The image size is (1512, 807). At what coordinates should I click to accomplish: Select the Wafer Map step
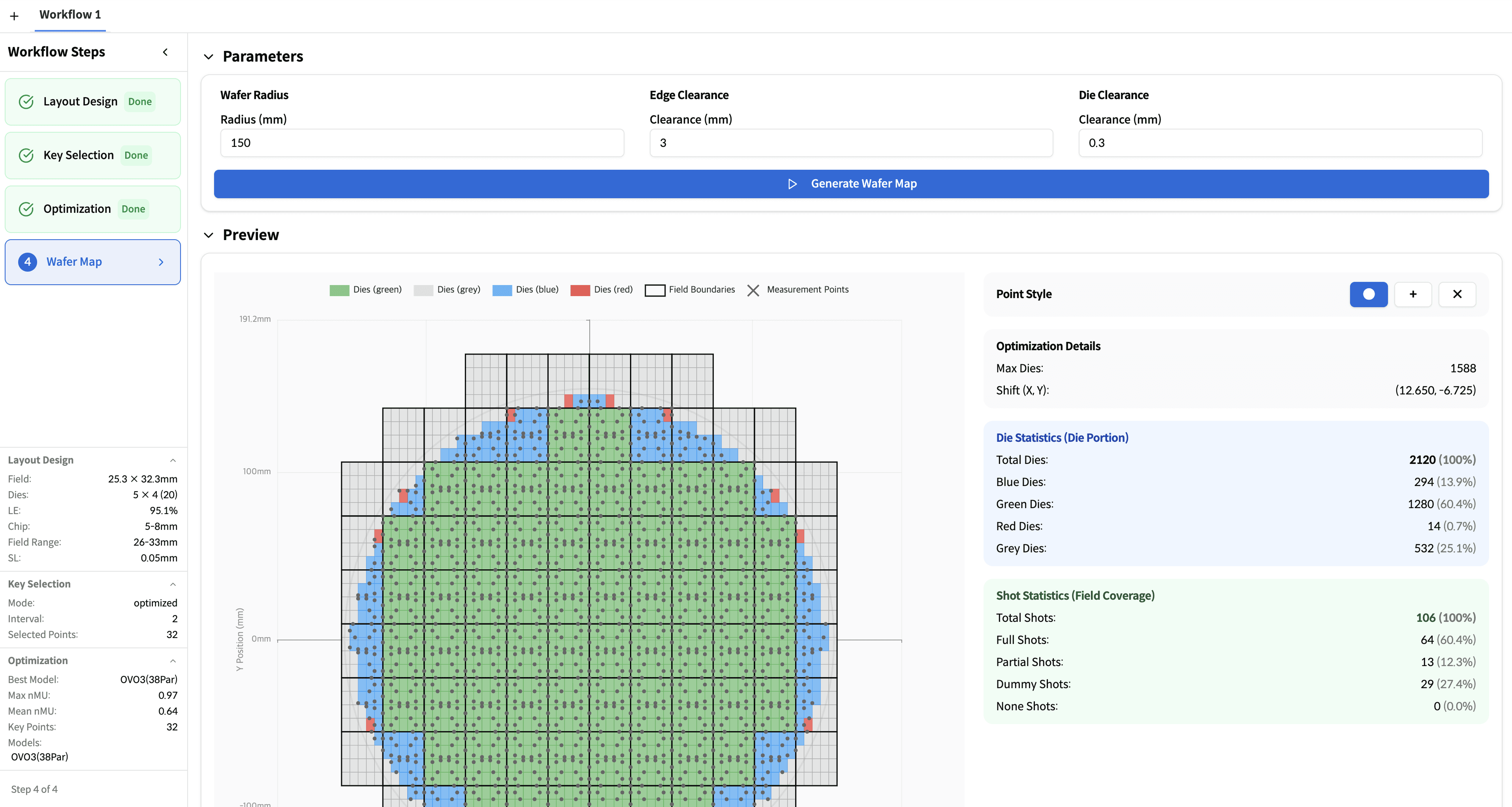[x=93, y=262]
